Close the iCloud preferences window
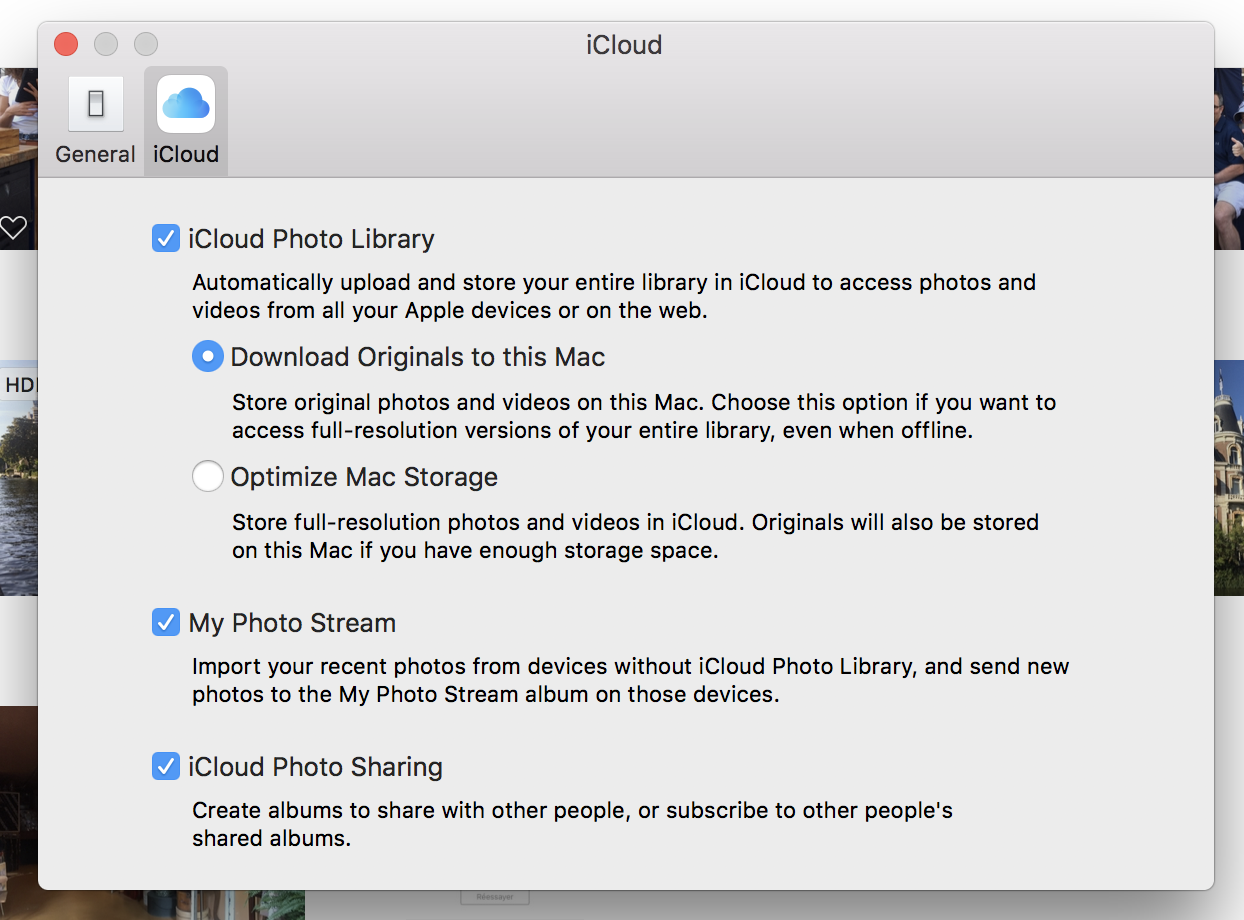This screenshot has height=920, width=1244. (x=66, y=44)
